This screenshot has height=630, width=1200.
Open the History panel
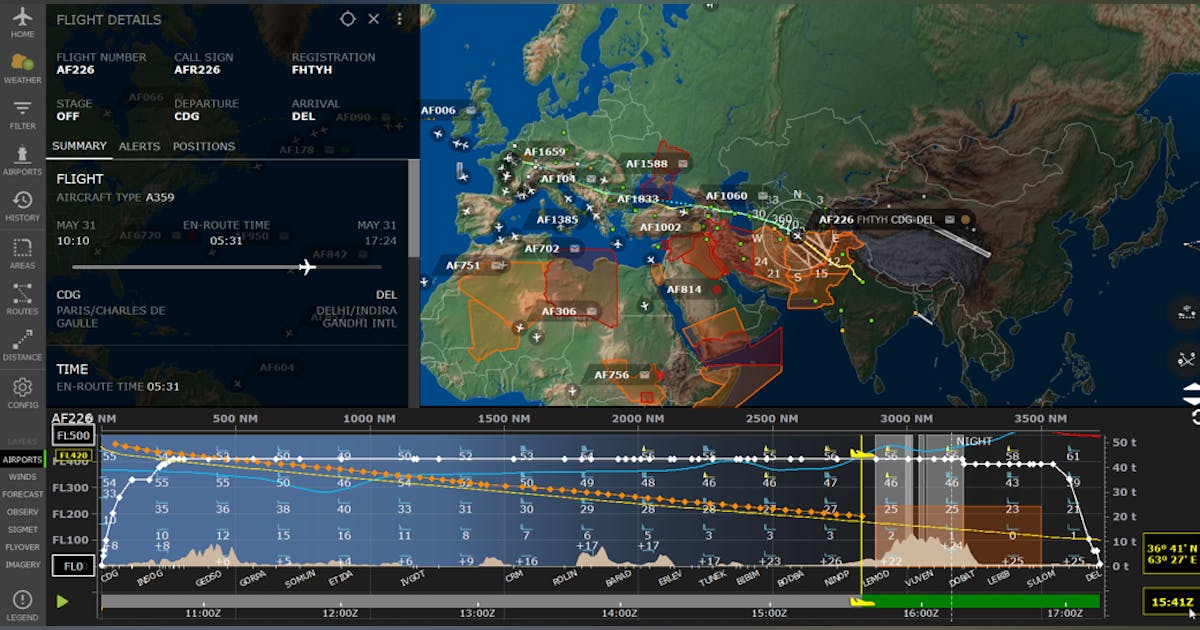[22, 206]
